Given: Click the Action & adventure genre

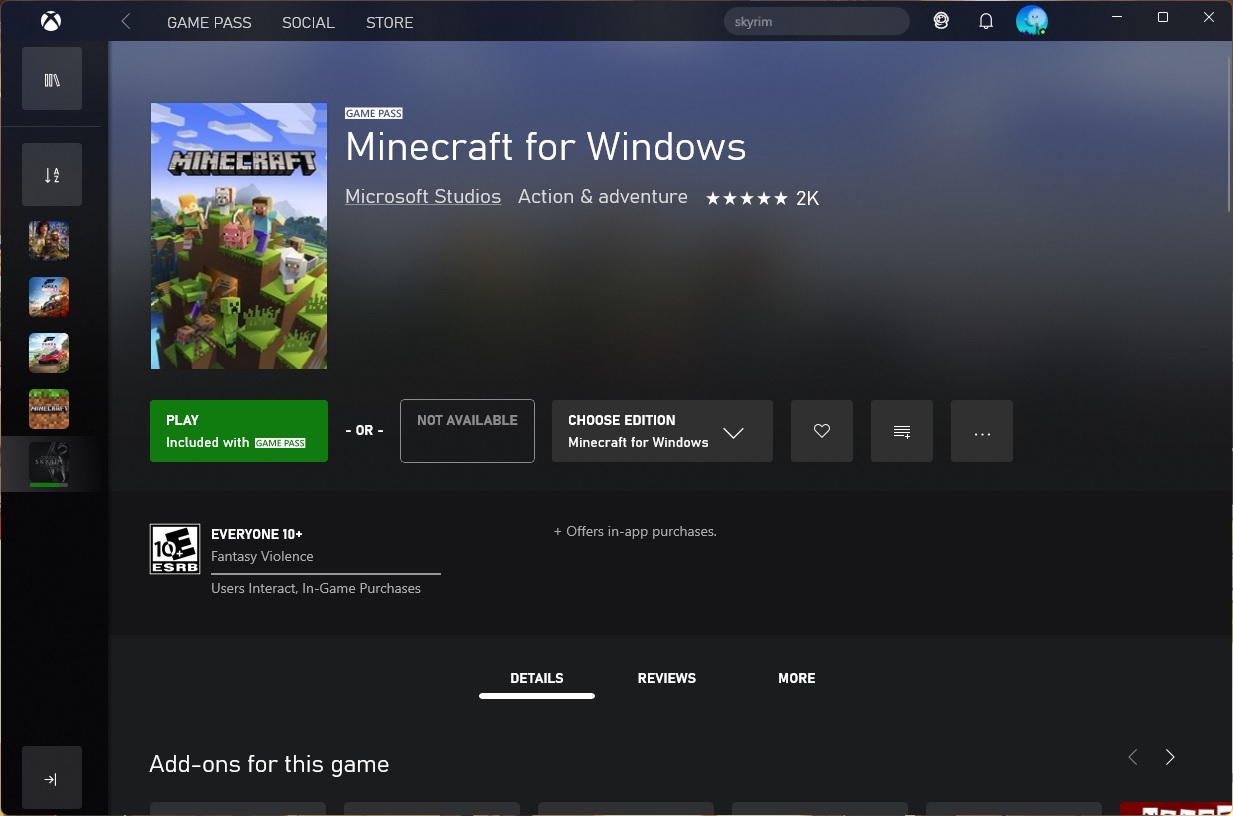Looking at the screenshot, I should [603, 197].
